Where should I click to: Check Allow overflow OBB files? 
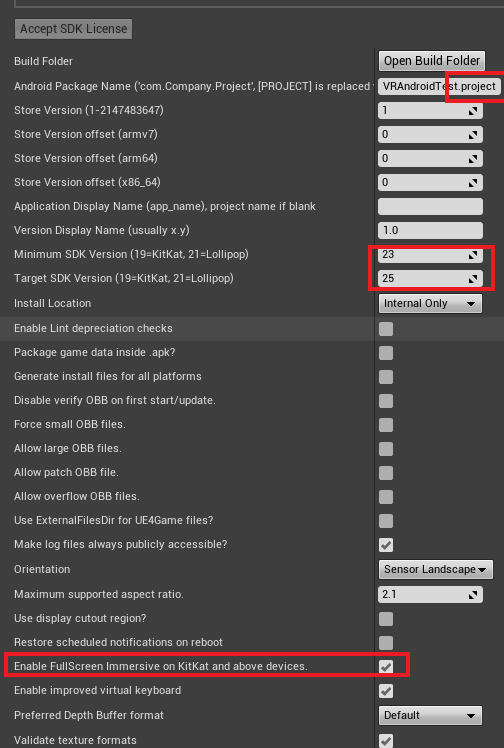(386, 497)
